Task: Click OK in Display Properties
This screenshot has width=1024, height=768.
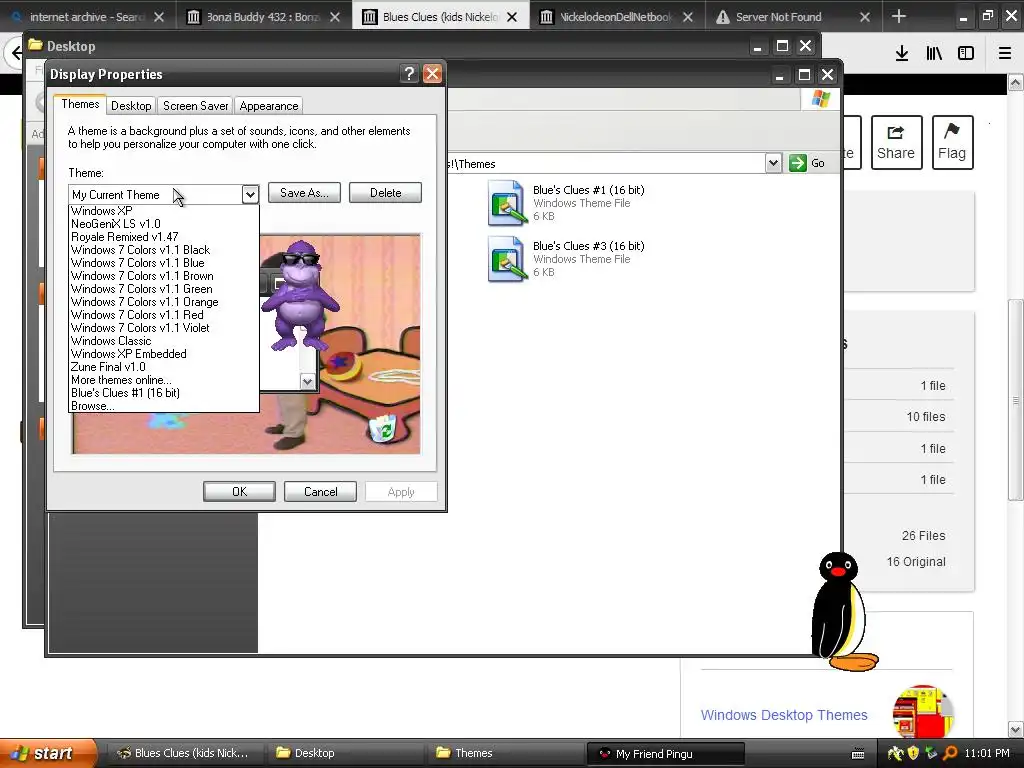Action: click(239, 492)
